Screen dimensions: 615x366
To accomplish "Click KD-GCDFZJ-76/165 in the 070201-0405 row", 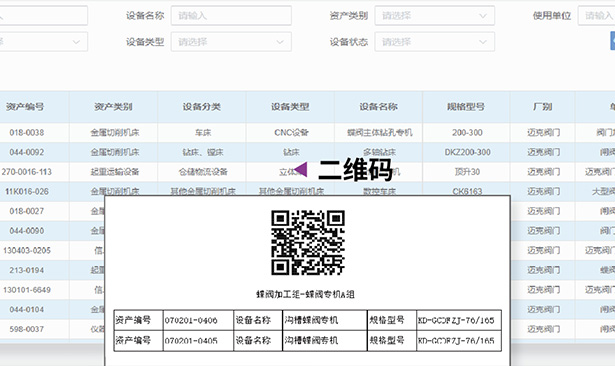I will coord(456,341).
